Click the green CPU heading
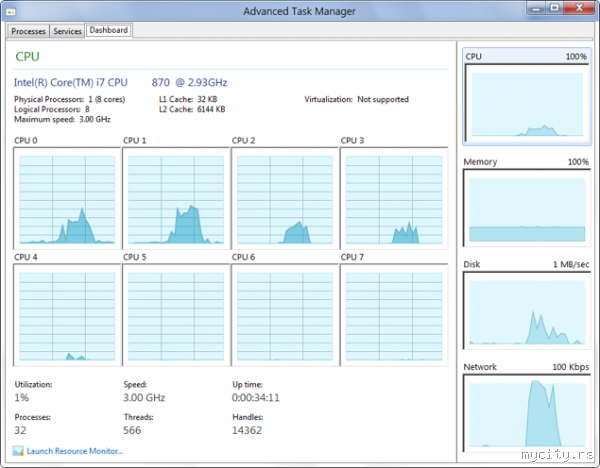 (x=27, y=57)
